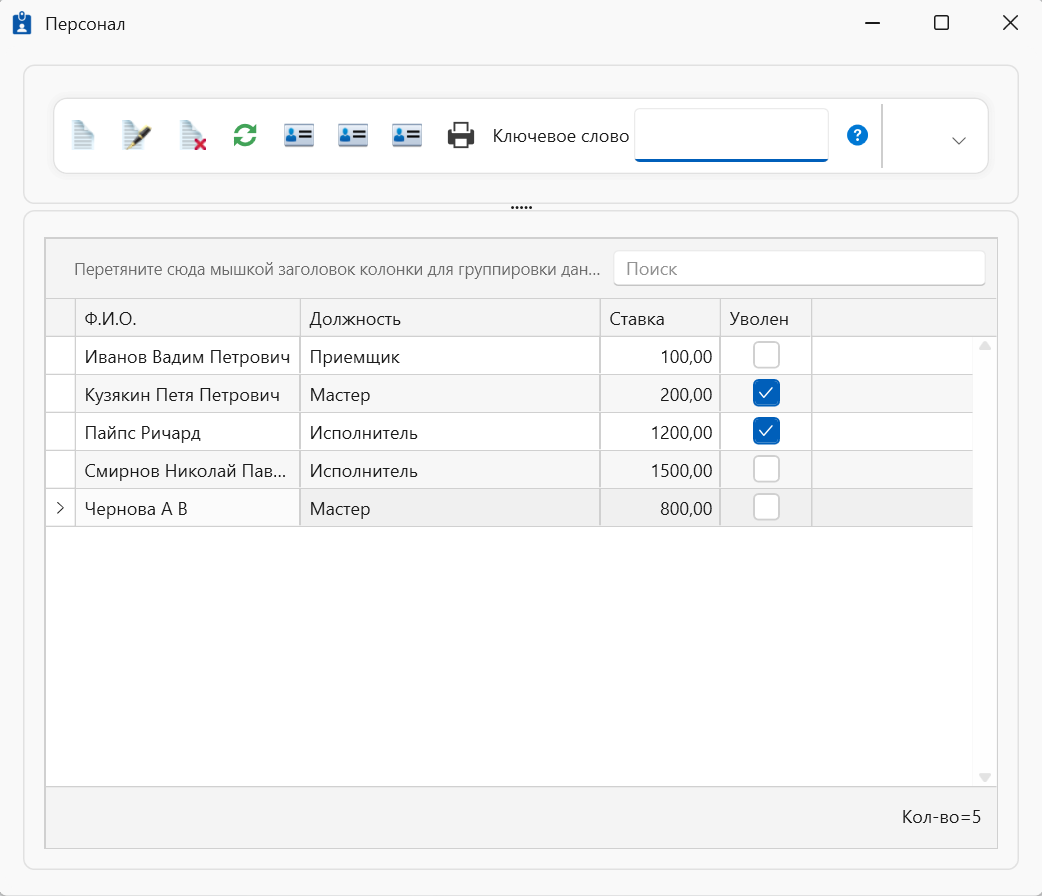
Task: Click the rate value 1200,00
Action: tap(681, 433)
